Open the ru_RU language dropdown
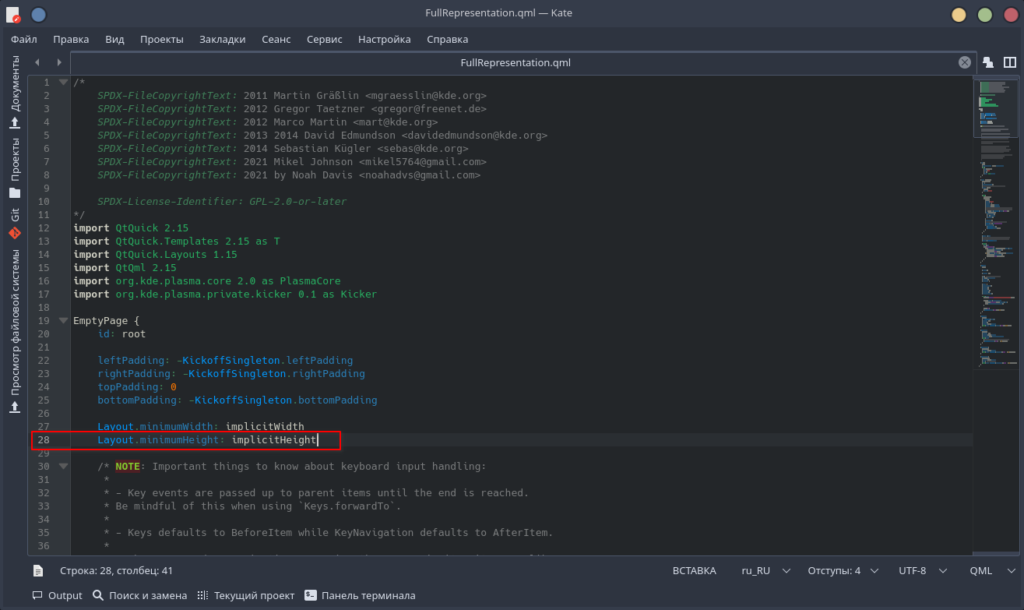Screen dimensions: 1024x610 (765, 570)
